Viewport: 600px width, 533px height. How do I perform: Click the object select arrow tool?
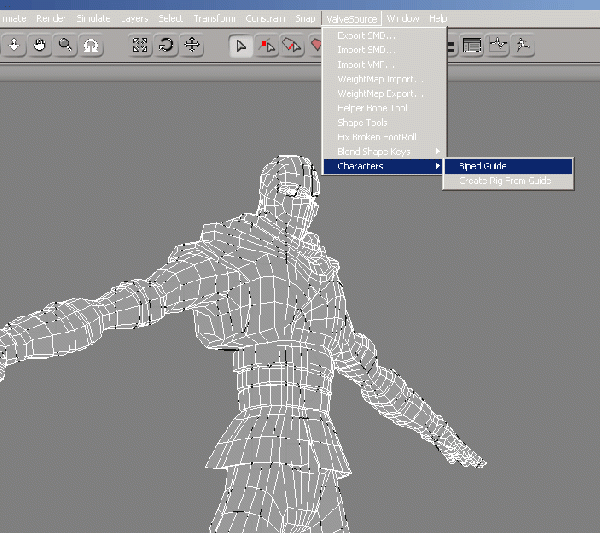241,46
